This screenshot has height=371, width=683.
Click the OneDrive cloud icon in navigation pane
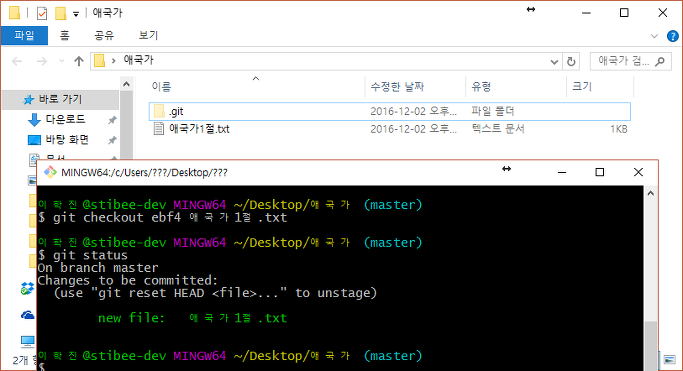click(27, 315)
